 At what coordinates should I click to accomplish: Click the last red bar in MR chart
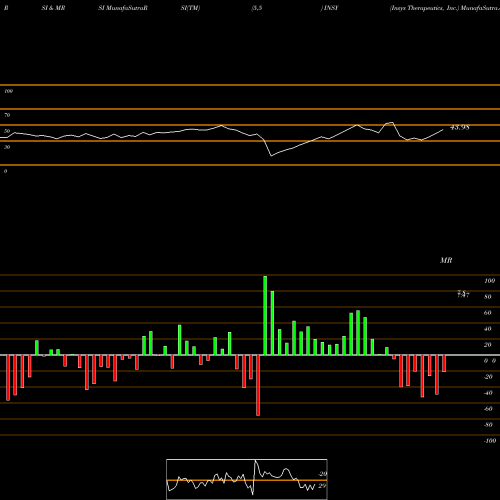pyautogui.click(x=444, y=363)
